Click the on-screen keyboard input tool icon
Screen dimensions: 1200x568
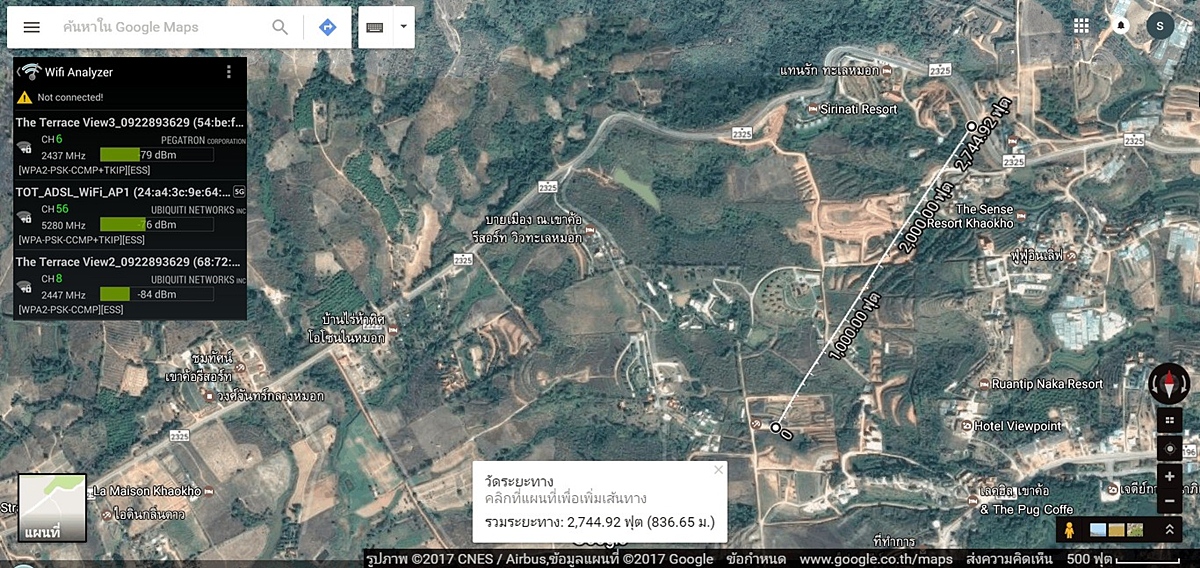coord(375,27)
